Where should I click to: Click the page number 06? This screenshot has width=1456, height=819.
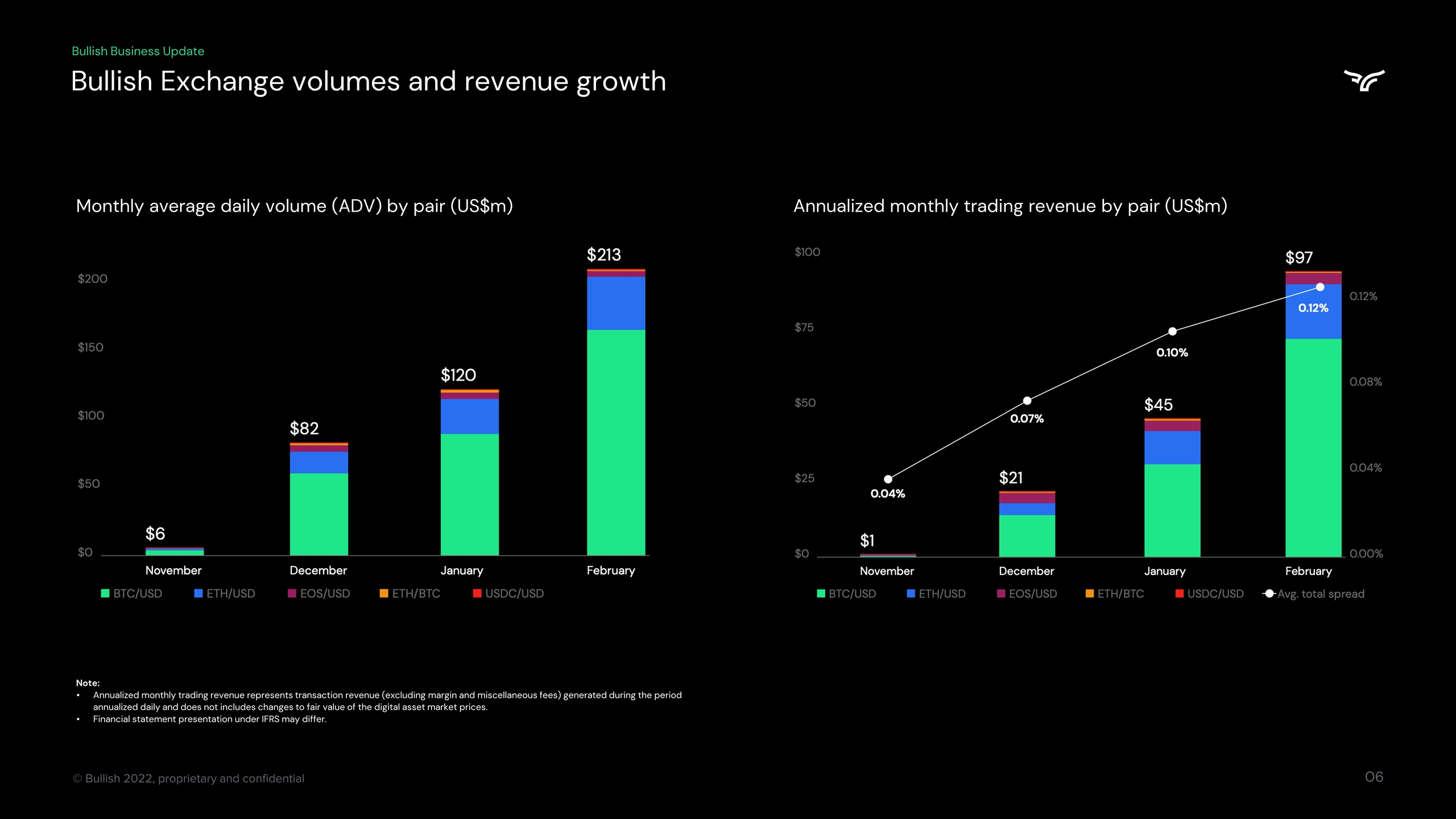1374,777
